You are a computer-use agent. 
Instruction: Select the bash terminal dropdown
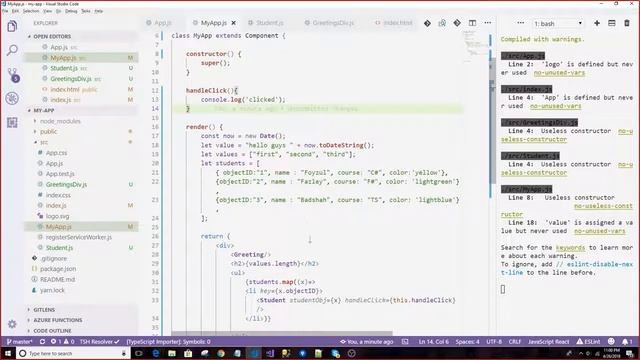[558, 24]
